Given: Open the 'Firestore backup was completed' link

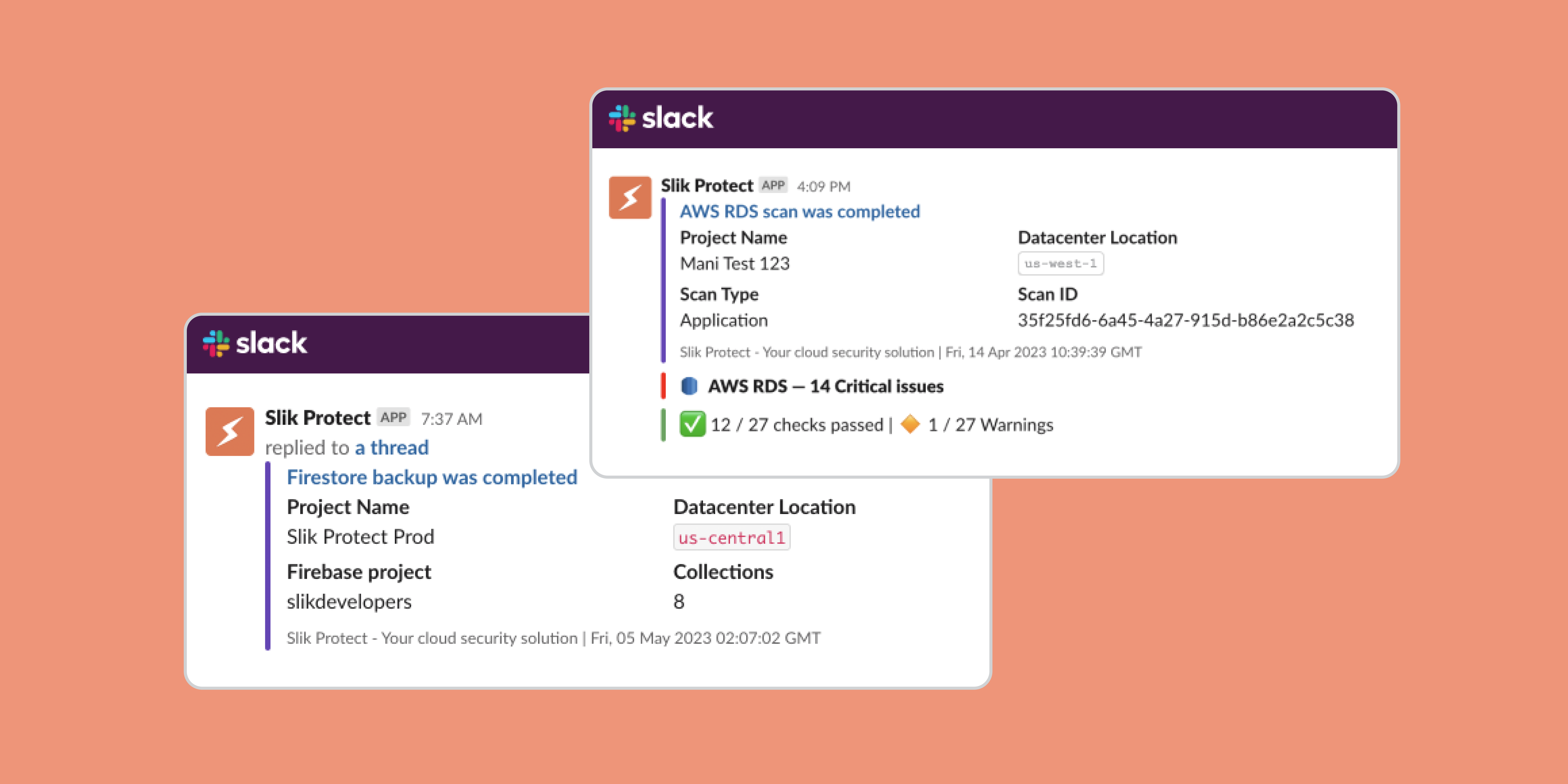Looking at the screenshot, I should [x=432, y=477].
